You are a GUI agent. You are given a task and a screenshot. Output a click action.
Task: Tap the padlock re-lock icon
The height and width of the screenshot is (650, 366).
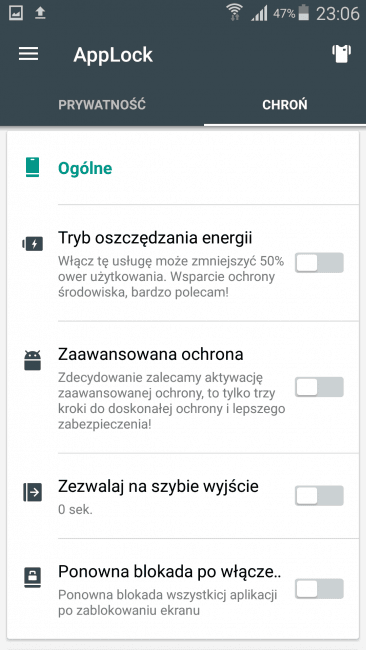pyautogui.click(x=32, y=578)
